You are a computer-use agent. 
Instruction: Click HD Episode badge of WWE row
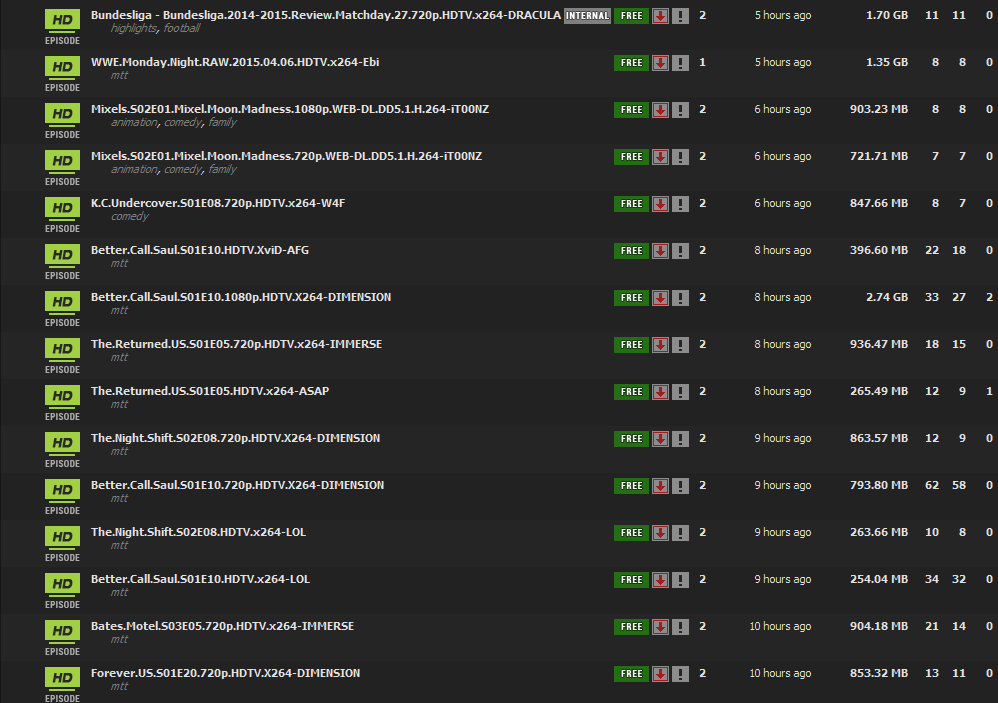coord(62,74)
